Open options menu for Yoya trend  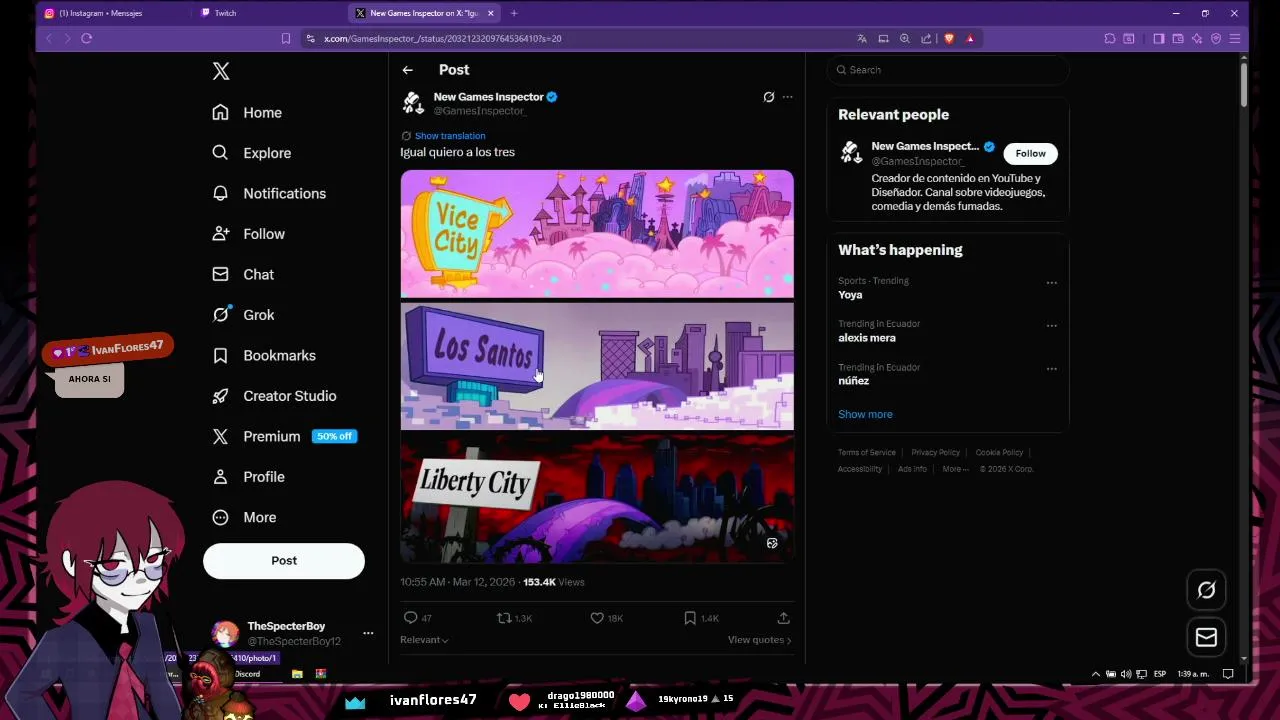pyautogui.click(x=1051, y=283)
